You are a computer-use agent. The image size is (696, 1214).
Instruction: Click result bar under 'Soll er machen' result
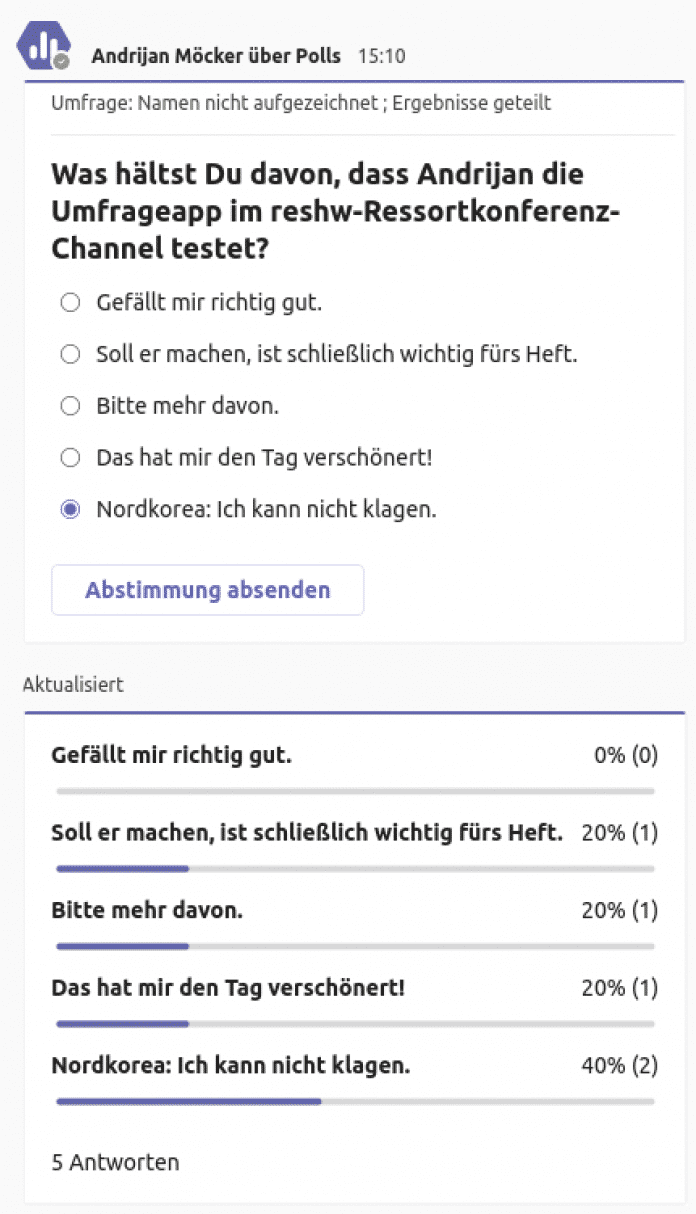(355, 868)
